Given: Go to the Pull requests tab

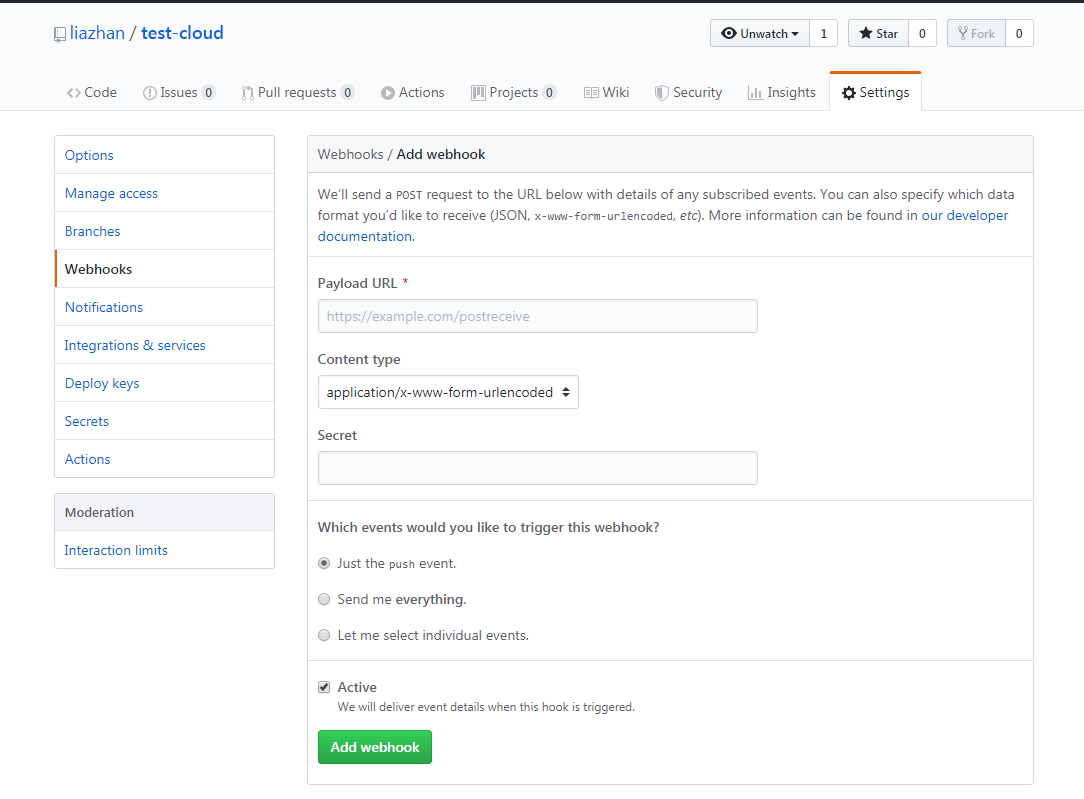Looking at the screenshot, I should (298, 93).
